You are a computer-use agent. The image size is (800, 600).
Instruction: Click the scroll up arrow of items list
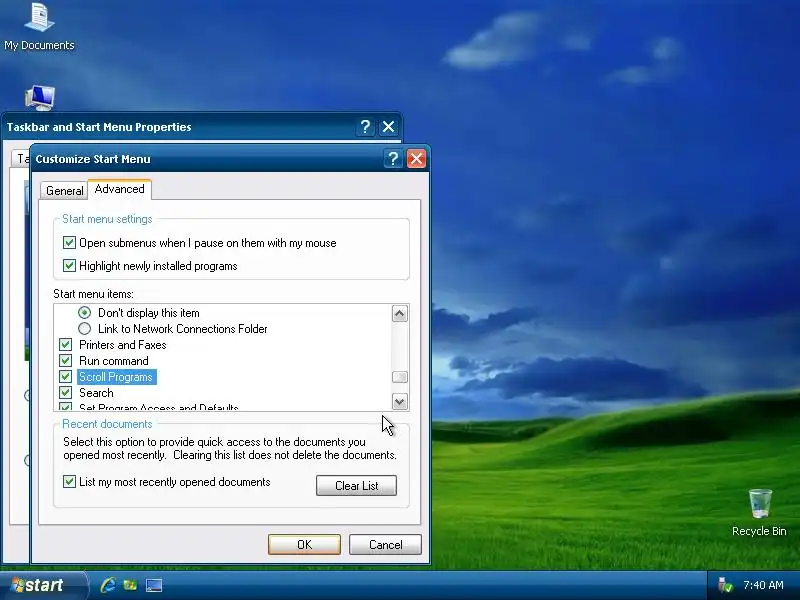399,313
